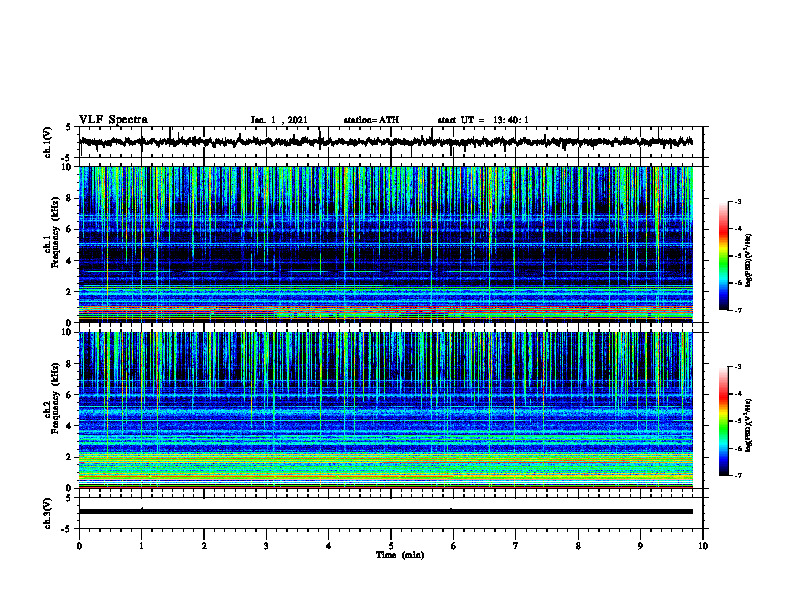Click time axis tick label 10
This screenshot has height=612, width=792.
click(x=703, y=546)
